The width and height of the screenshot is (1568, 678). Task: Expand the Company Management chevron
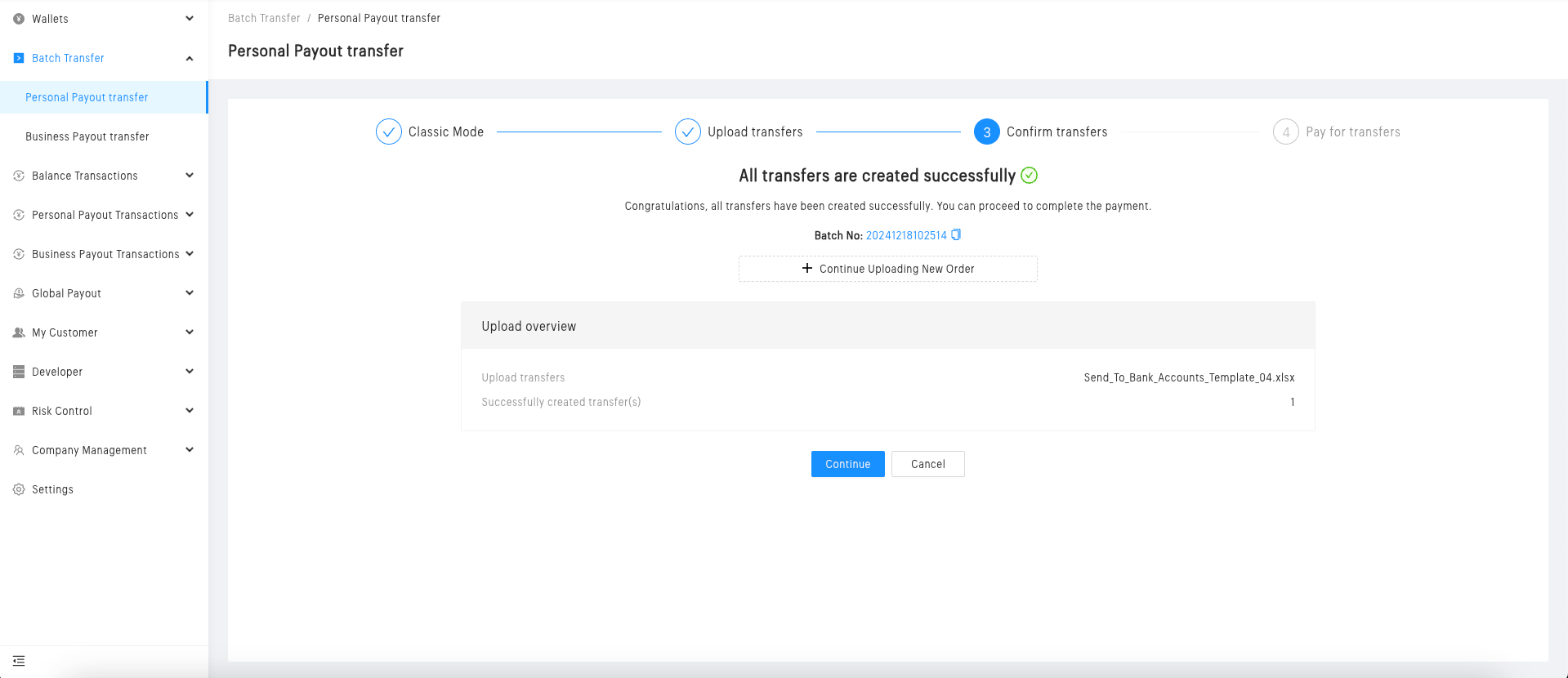[x=190, y=450]
